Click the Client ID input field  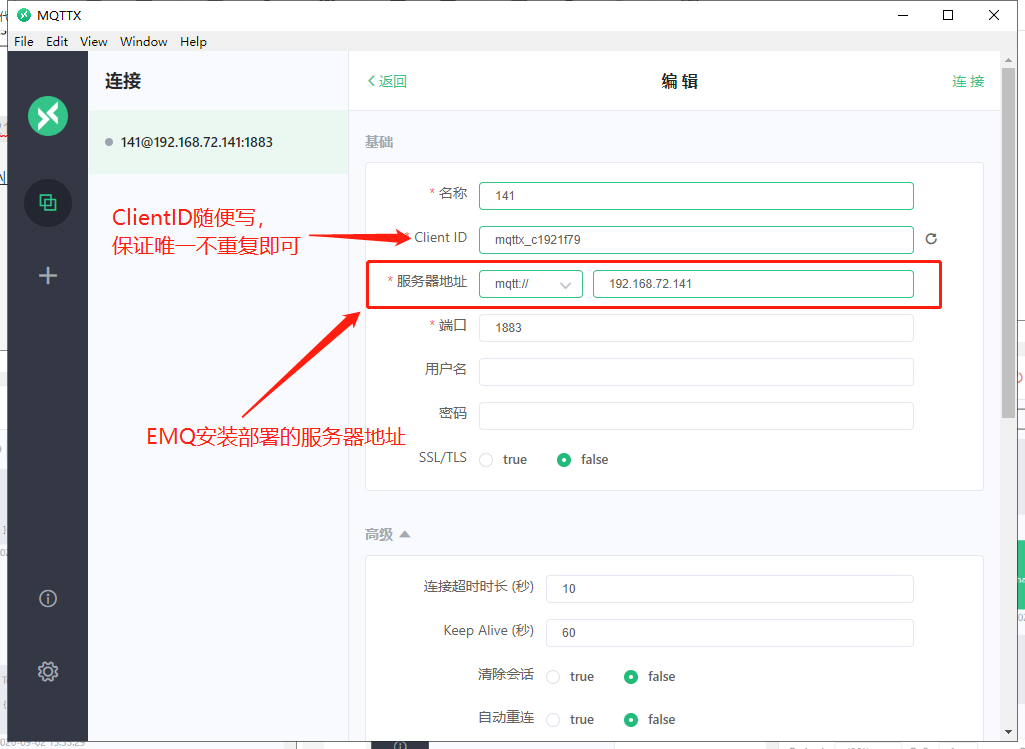pos(696,240)
